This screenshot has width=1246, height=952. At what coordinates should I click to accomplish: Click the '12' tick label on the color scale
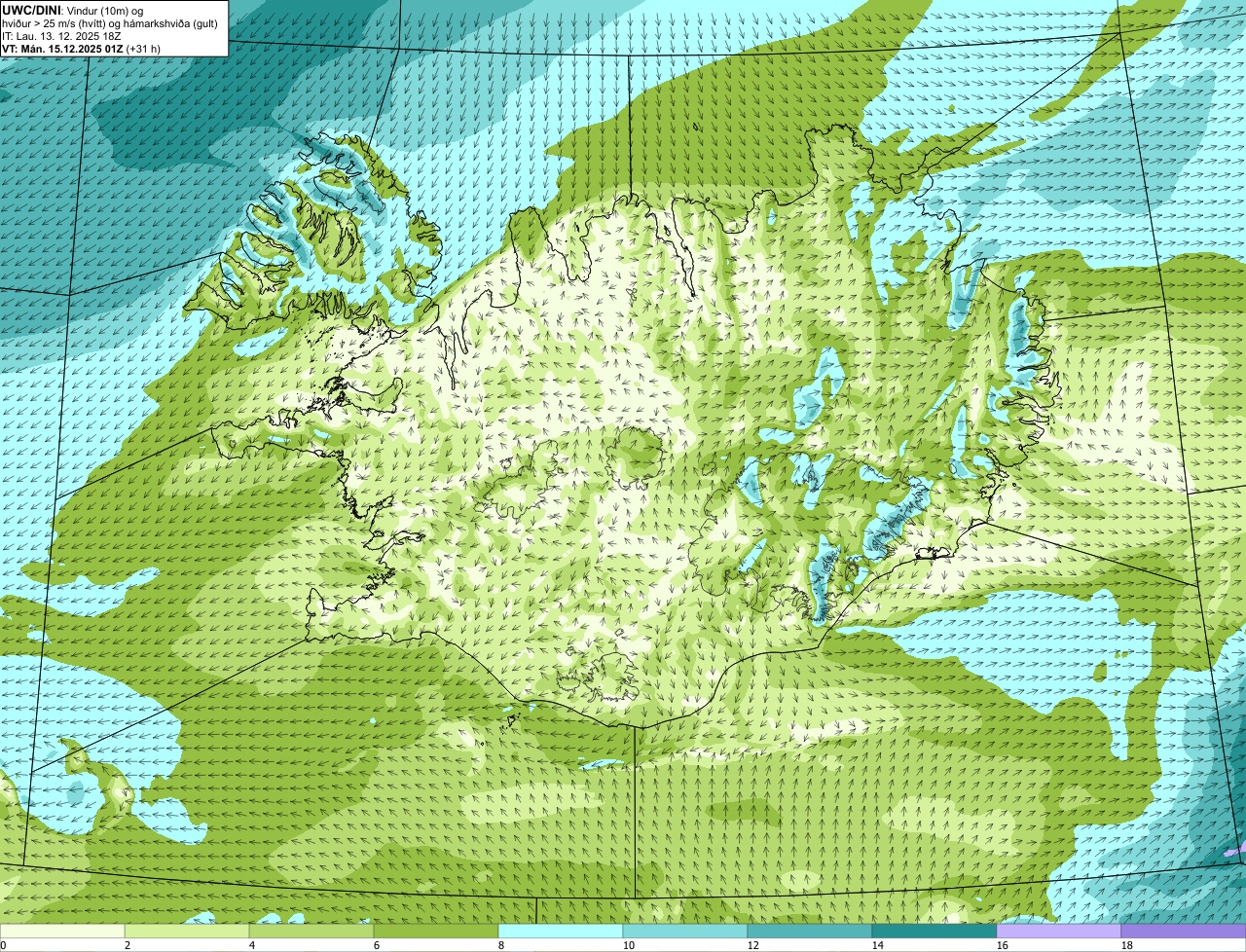[x=753, y=945]
